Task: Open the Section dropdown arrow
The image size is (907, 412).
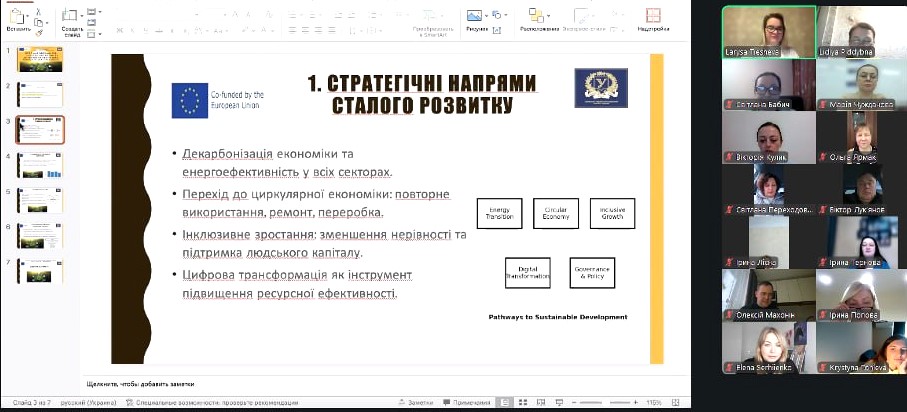Action: (x=99, y=34)
